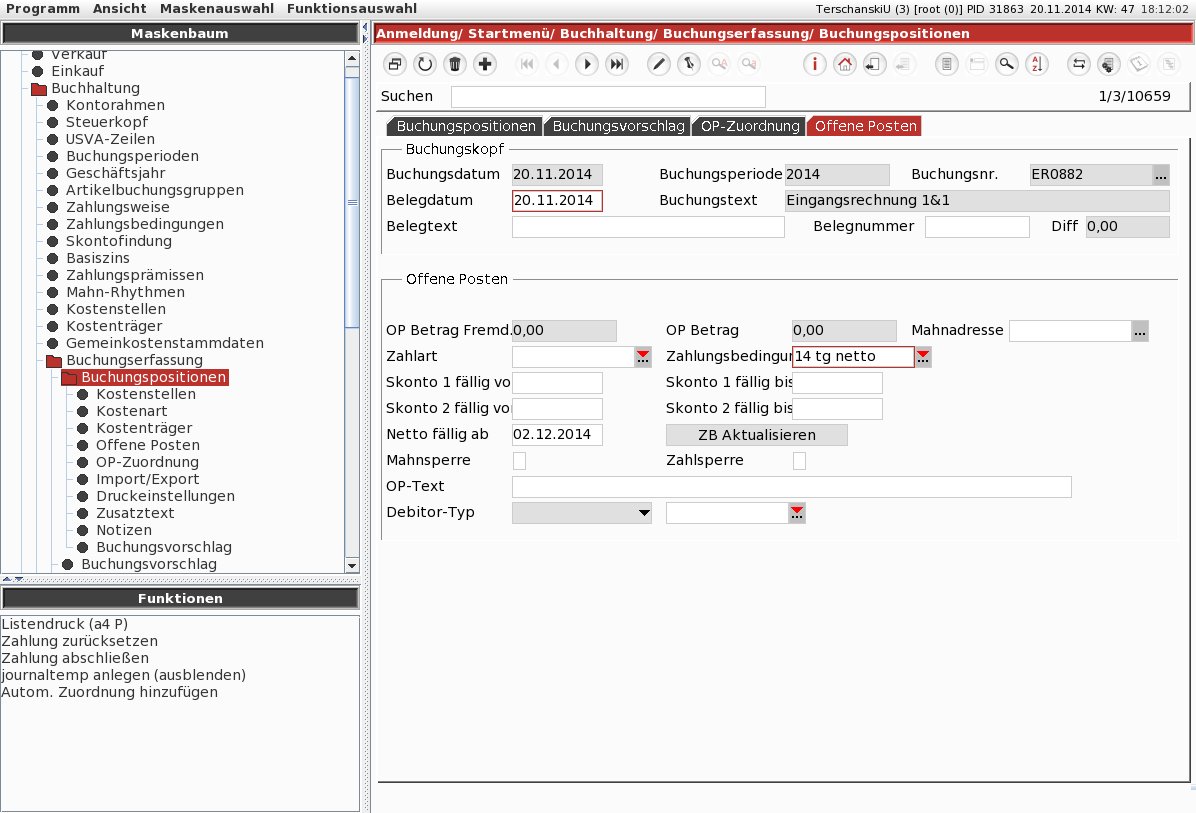Click the list document view icon
The height and width of the screenshot is (813, 1196).
[947, 64]
